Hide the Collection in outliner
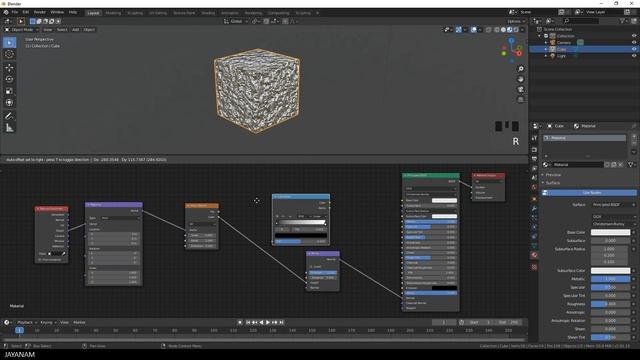Image resolution: width=640 pixels, height=360 pixels. click(634, 36)
